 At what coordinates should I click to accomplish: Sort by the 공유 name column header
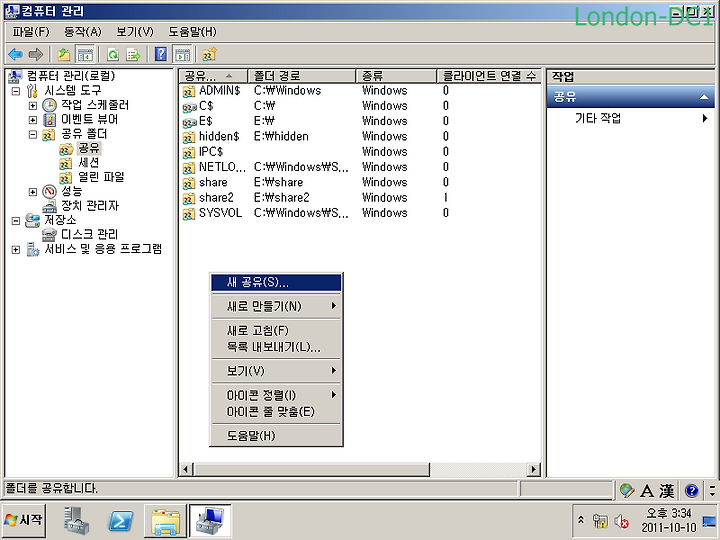pos(214,76)
